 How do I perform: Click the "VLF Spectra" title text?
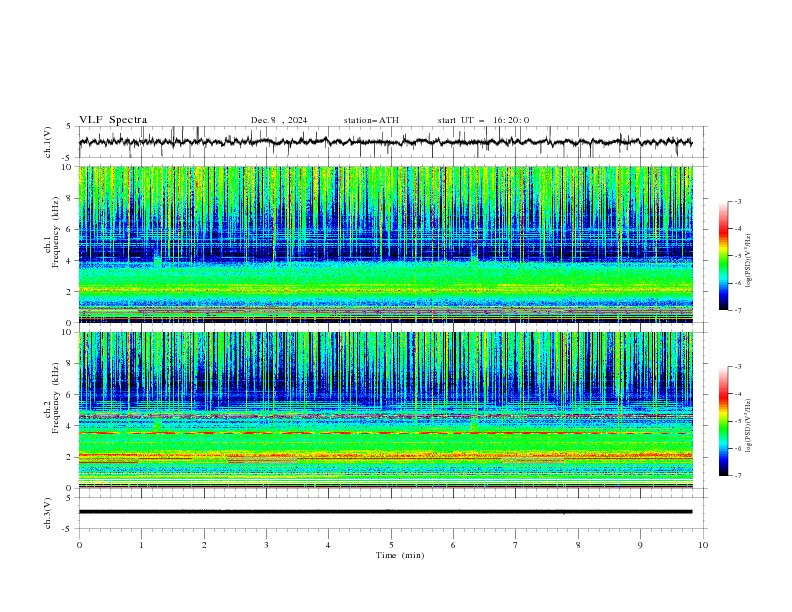point(113,120)
